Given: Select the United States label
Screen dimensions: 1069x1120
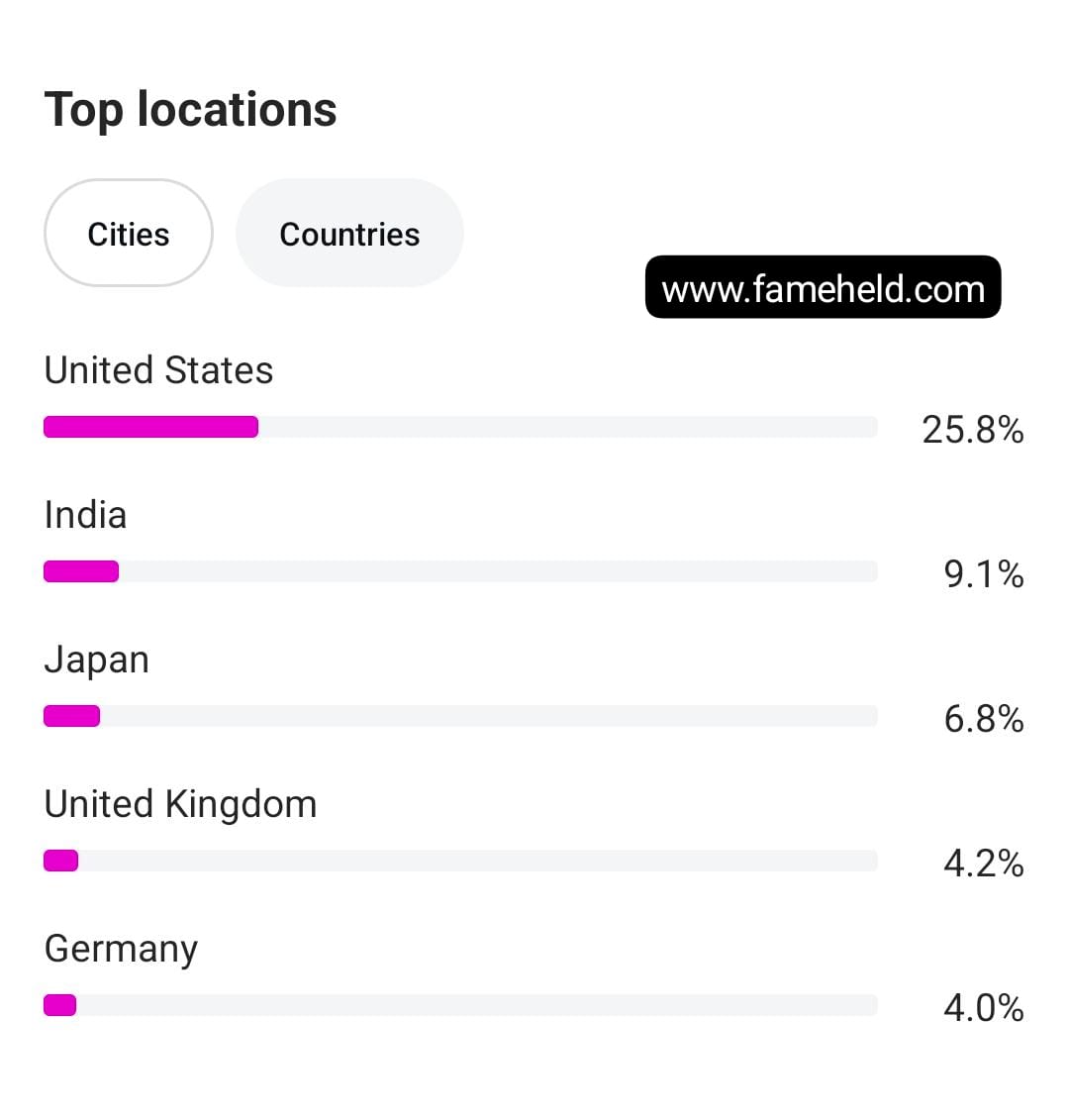Looking at the screenshot, I should point(158,370).
